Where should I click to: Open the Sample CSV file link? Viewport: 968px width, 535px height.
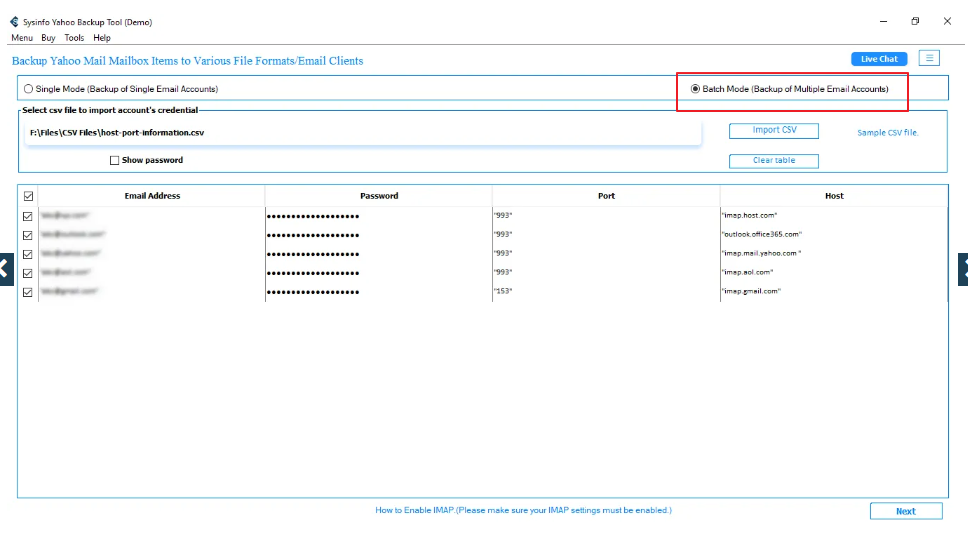coord(888,133)
